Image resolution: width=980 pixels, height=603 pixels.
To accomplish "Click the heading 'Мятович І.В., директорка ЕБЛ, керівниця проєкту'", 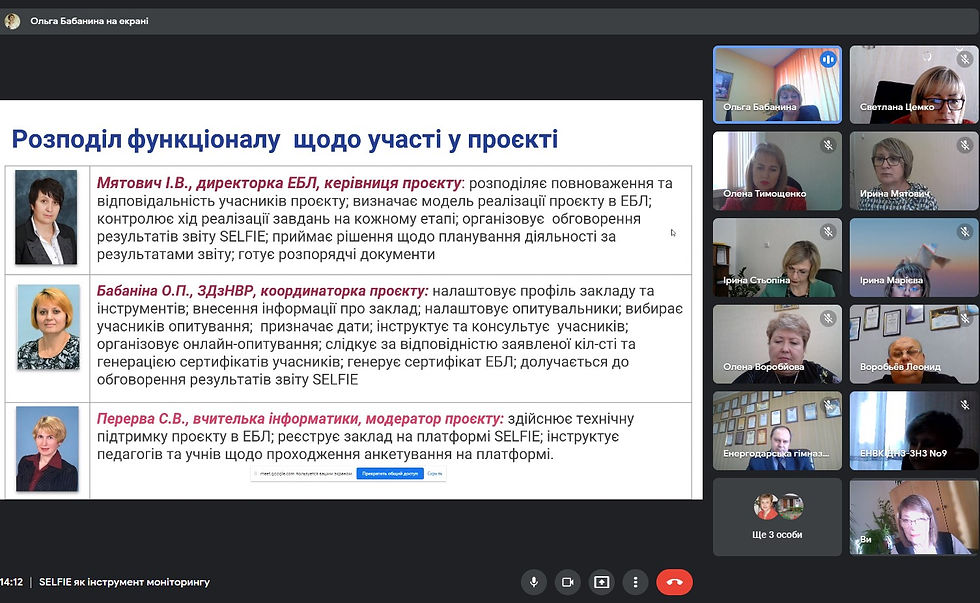I will (x=279, y=183).
